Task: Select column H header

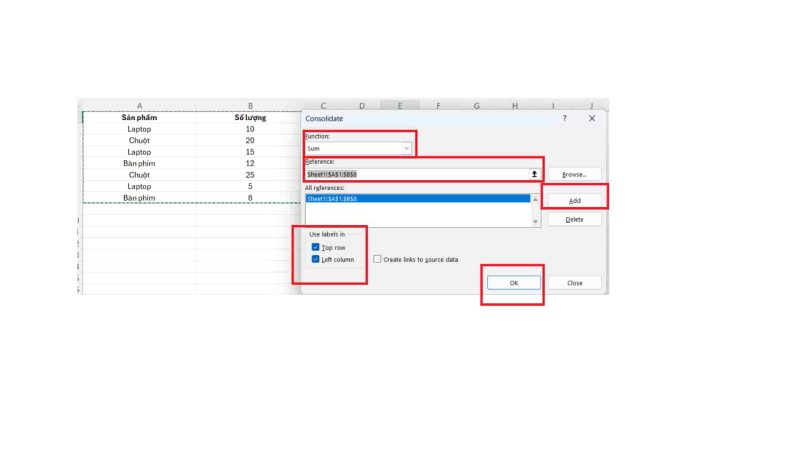Action: tap(515, 106)
